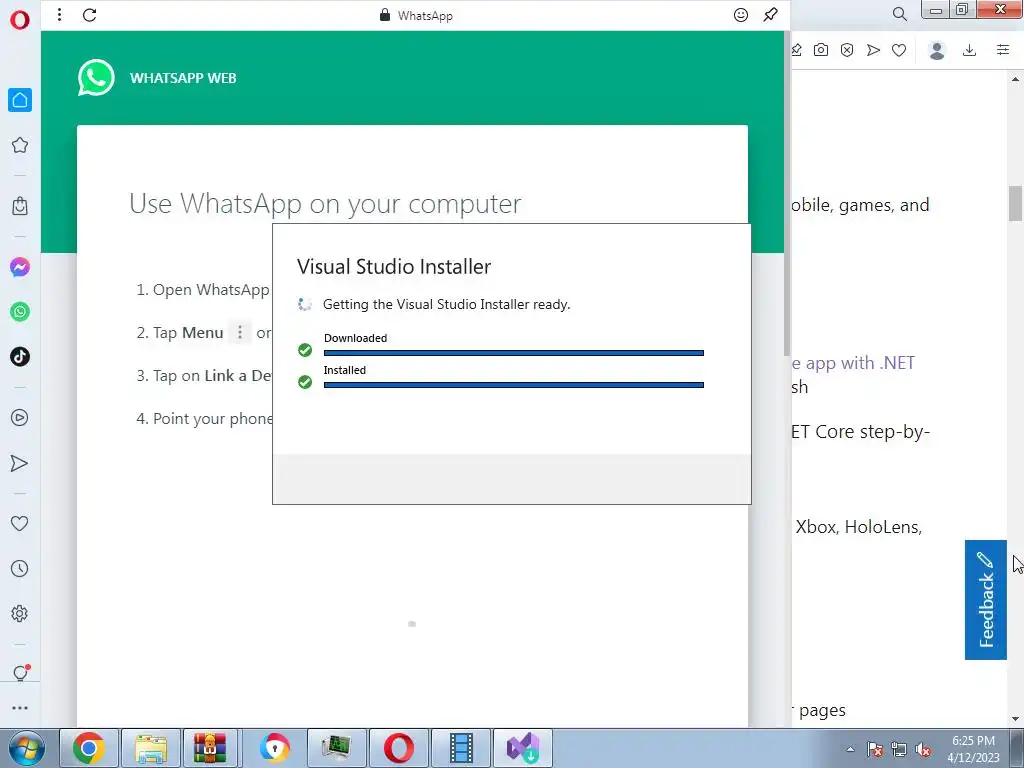
Task: Switch to Opera in the taskbar
Action: coord(399,748)
